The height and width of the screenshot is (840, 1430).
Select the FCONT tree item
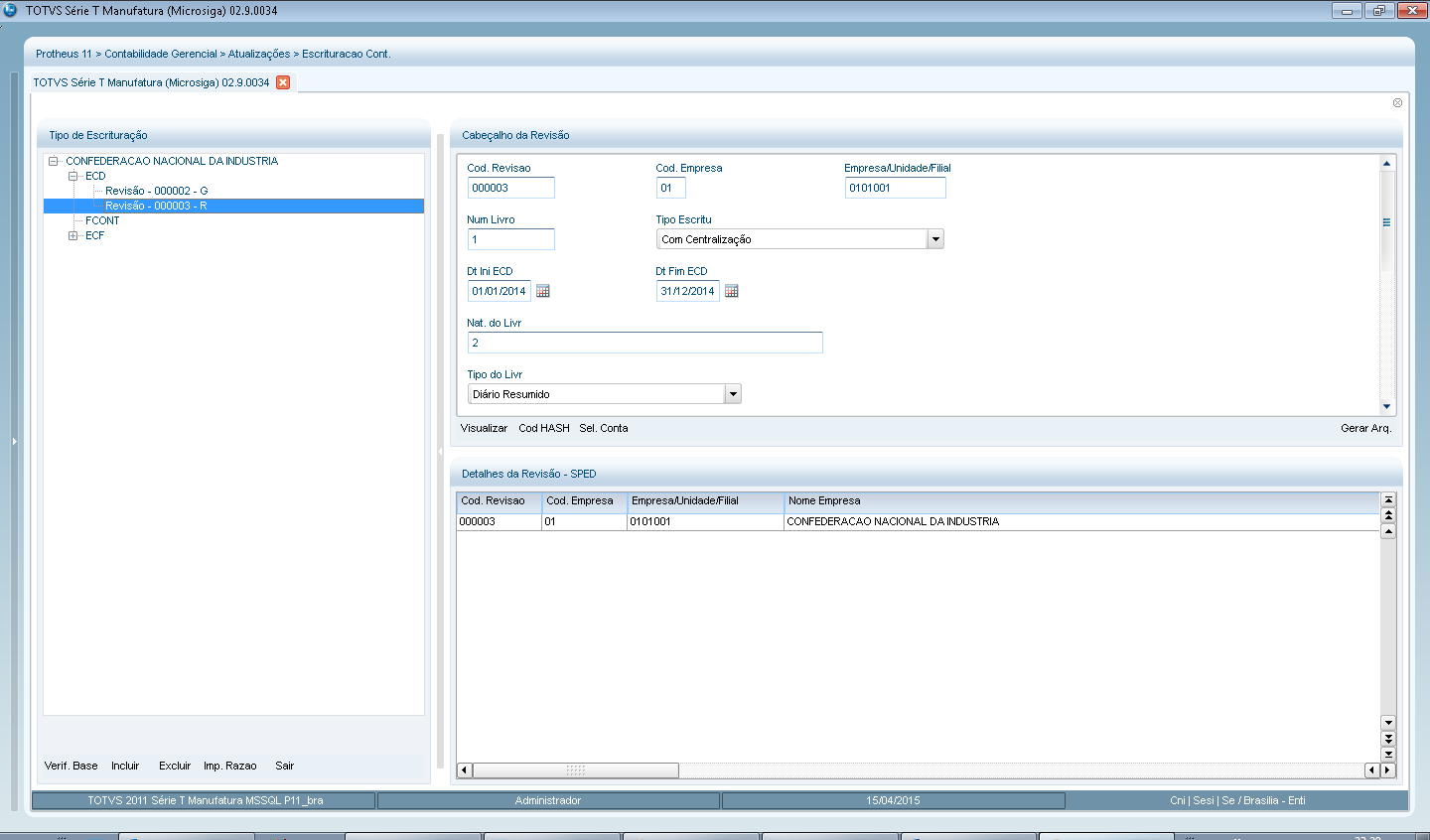102,220
